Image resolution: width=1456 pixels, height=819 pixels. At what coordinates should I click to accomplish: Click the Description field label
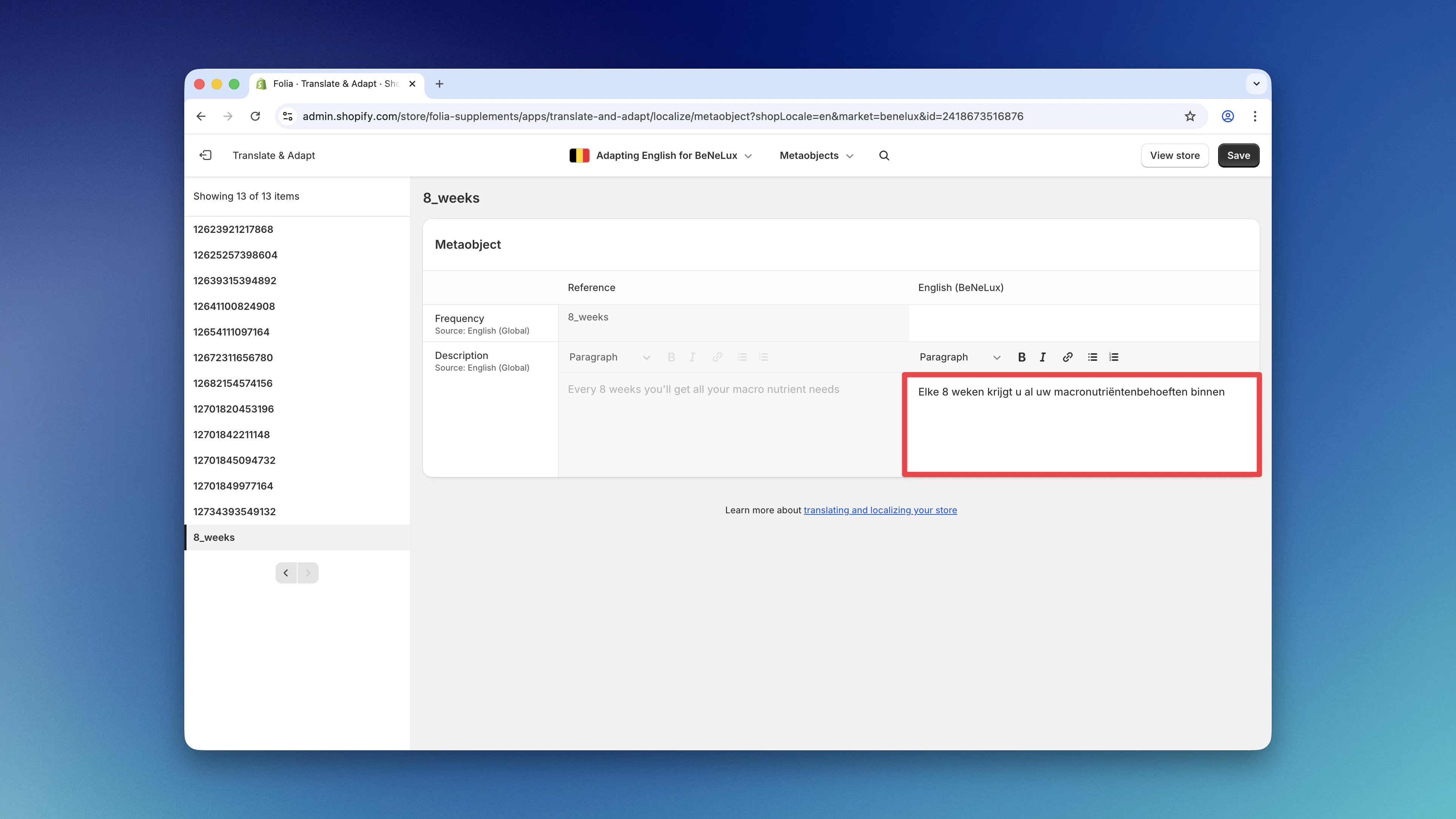coord(461,355)
